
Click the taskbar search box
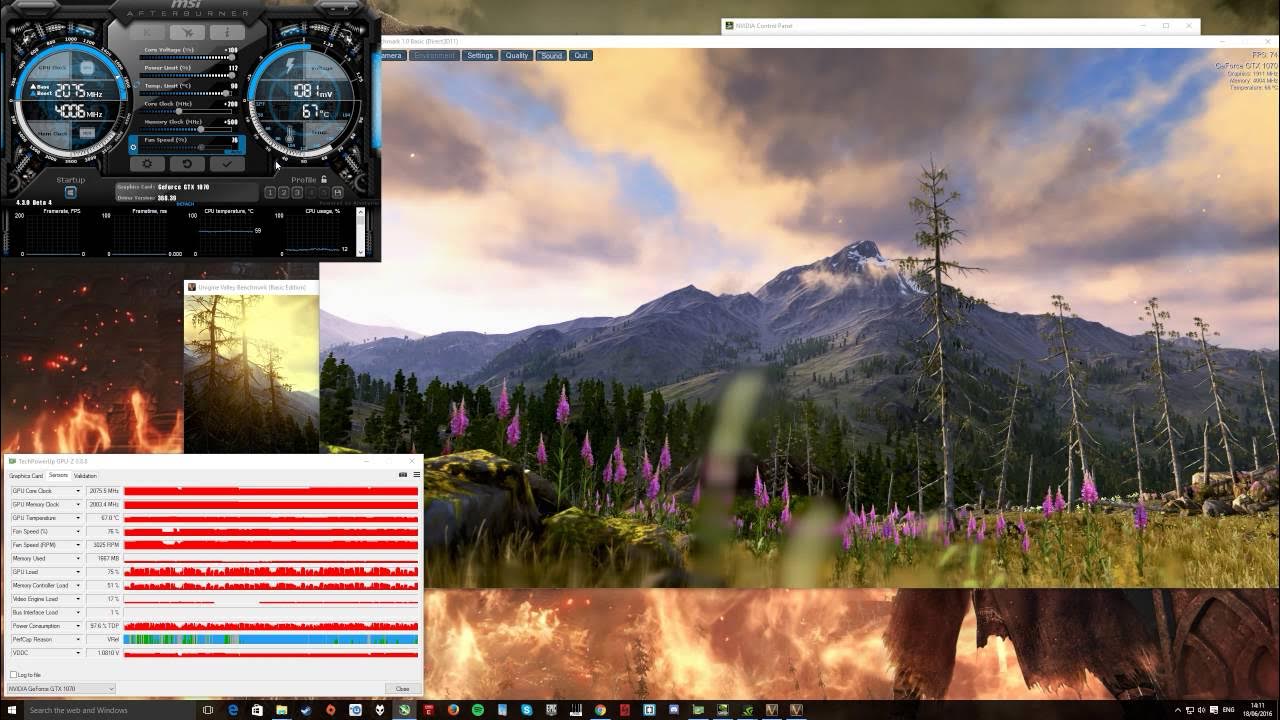click(110, 710)
